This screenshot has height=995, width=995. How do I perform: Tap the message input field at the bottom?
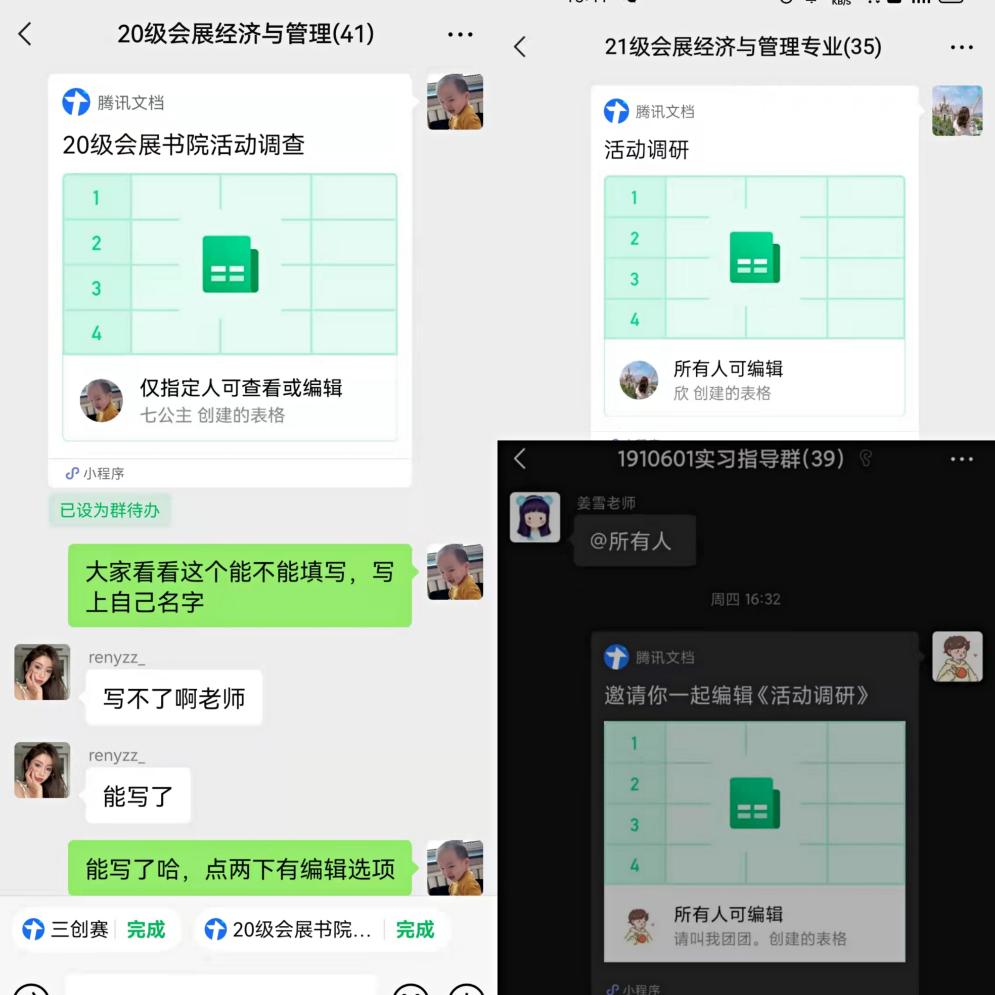pyautogui.click(x=221, y=985)
